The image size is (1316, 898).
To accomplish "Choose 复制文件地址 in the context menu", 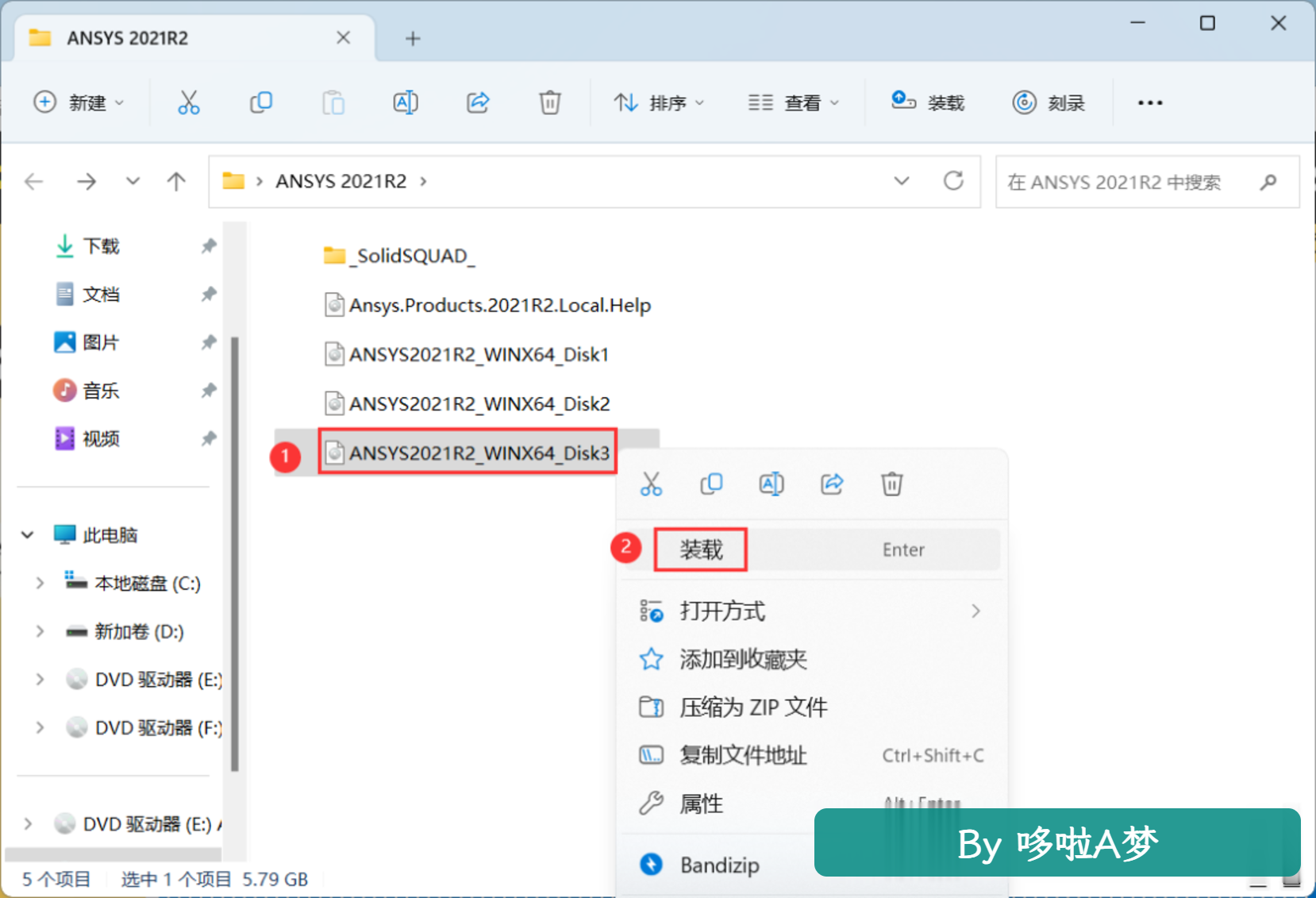I will coord(810,755).
